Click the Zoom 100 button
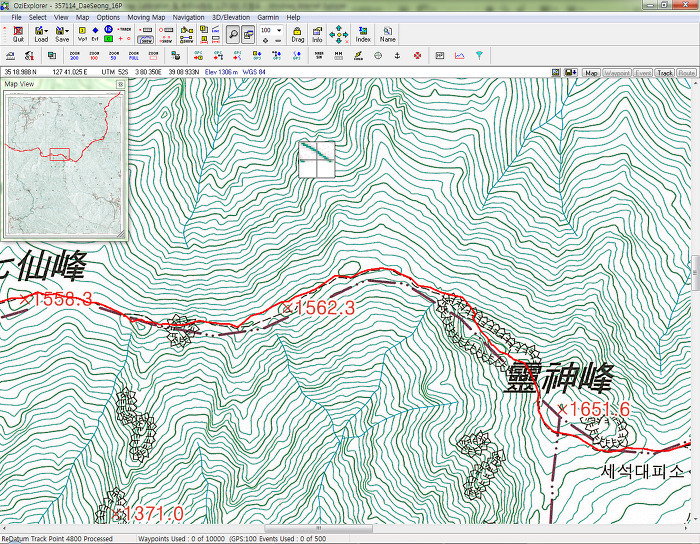700x544 pixels. pos(94,56)
